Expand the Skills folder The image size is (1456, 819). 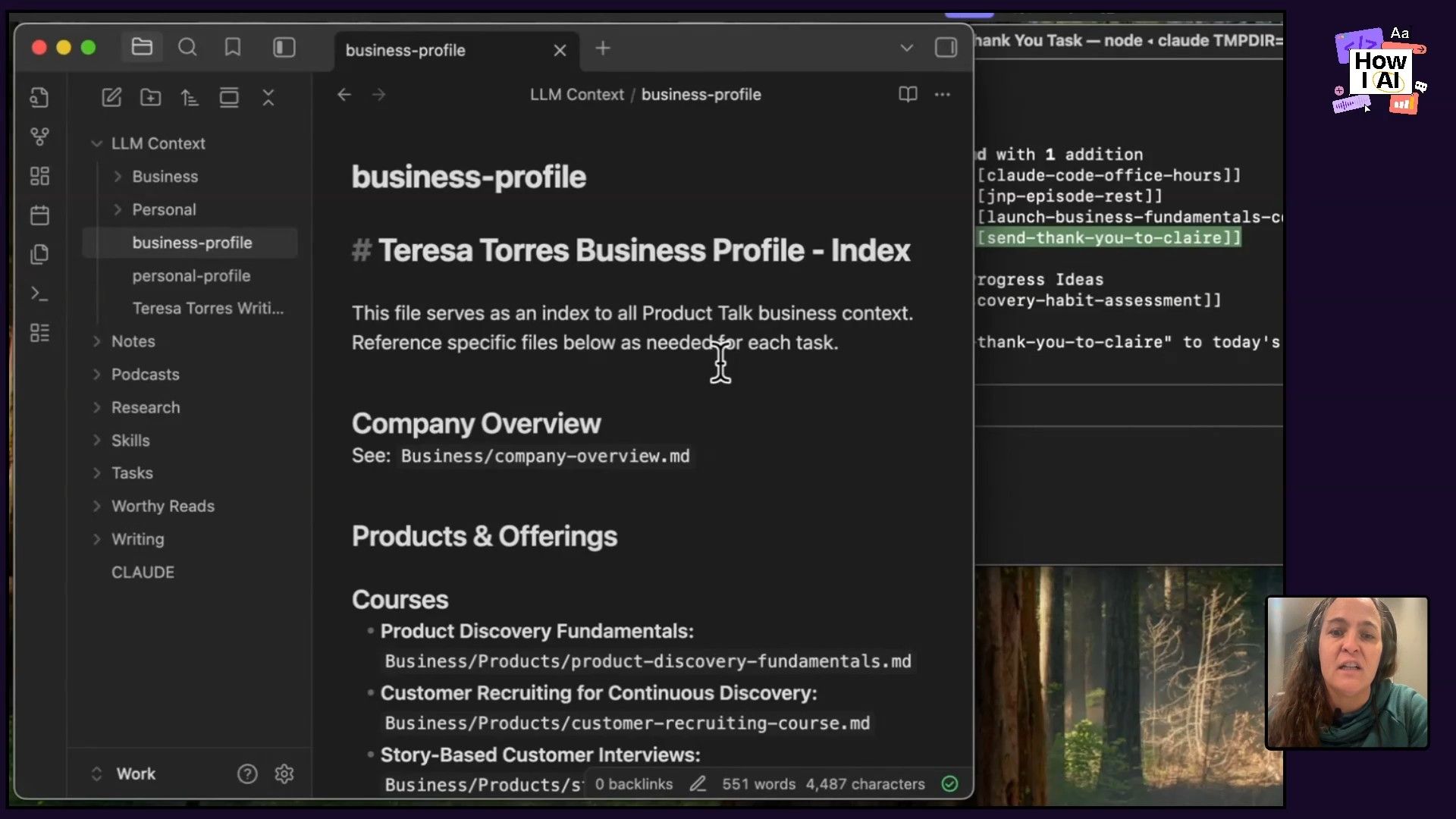(x=96, y=441)
